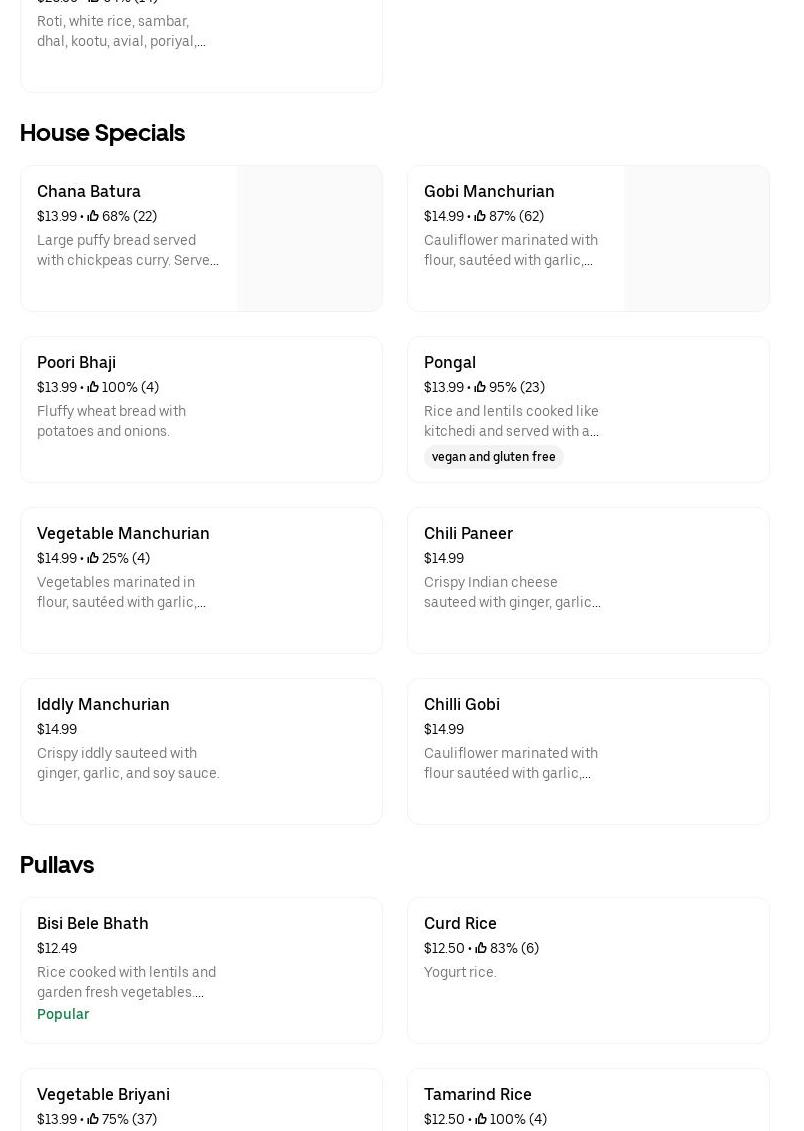
Task: Click thumbs-up icon on Vegetable Briyani
Action: click(93, 1119)
